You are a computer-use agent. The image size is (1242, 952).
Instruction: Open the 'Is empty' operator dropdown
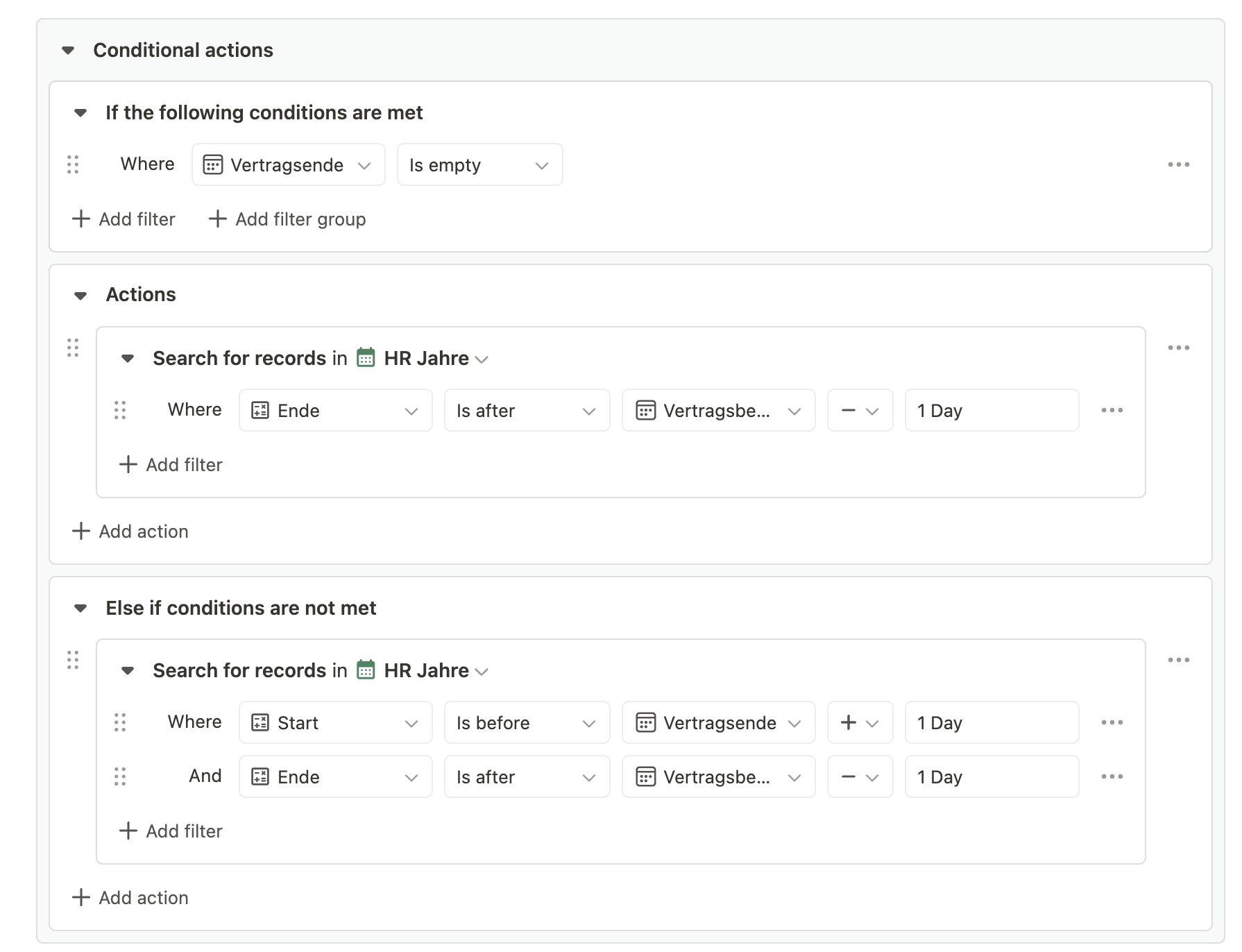pyautogui.click(x=479, y=165)
